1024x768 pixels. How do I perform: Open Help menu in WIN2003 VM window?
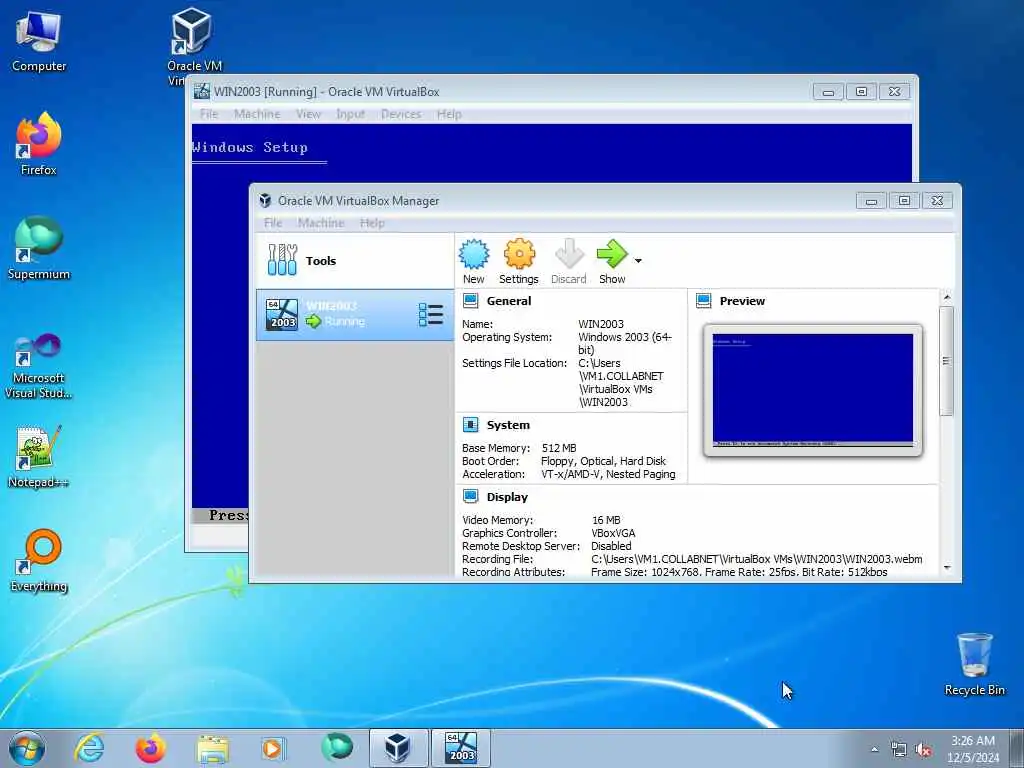tap(449, 114)
